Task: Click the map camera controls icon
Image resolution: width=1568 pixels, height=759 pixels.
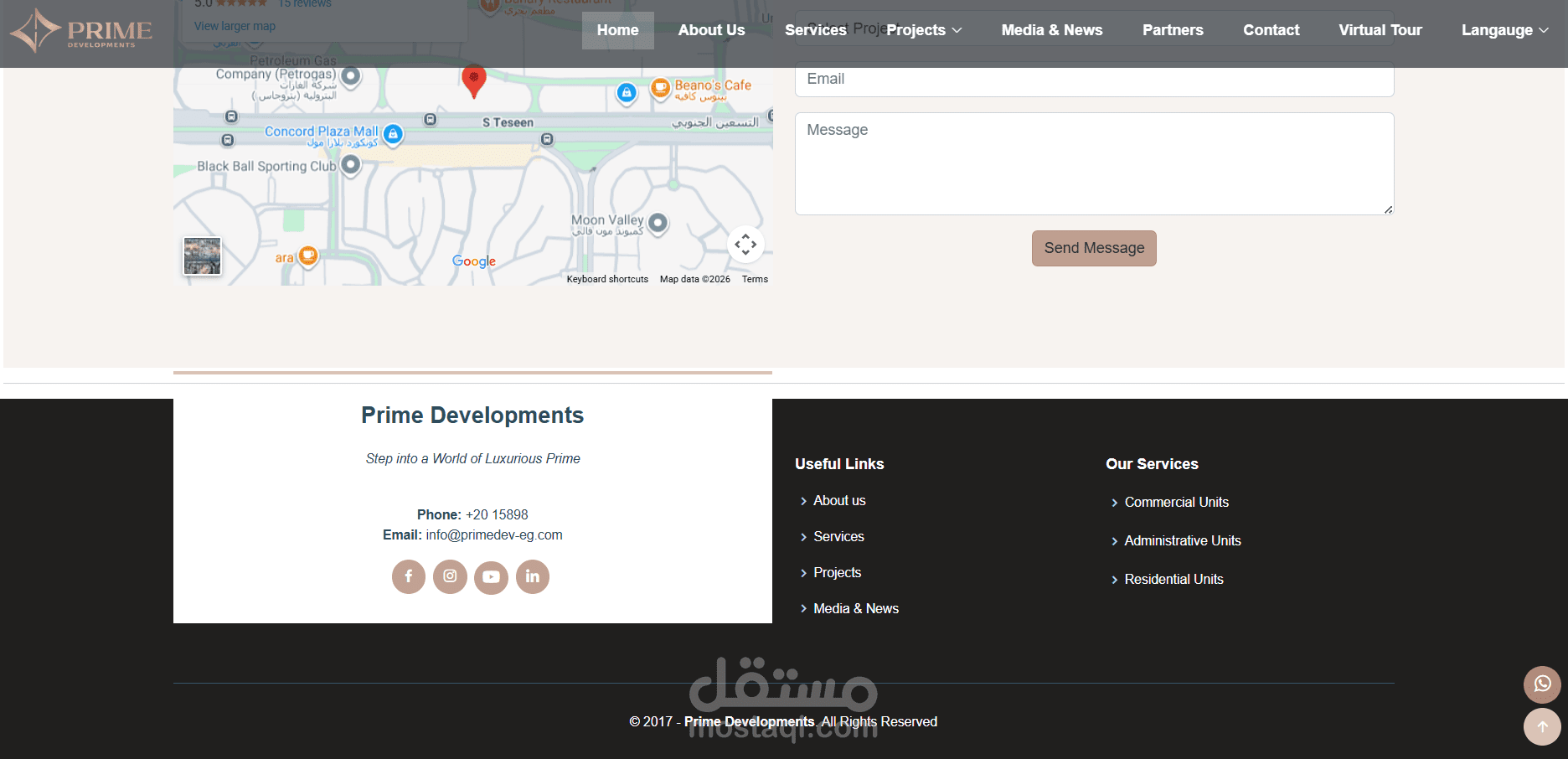Action: coord(745,245)
